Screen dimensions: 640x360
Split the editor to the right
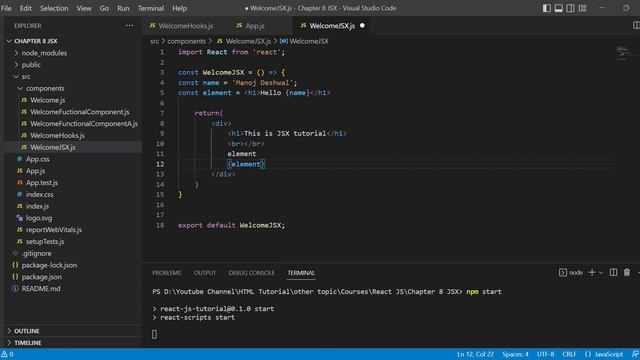(636, 25)
